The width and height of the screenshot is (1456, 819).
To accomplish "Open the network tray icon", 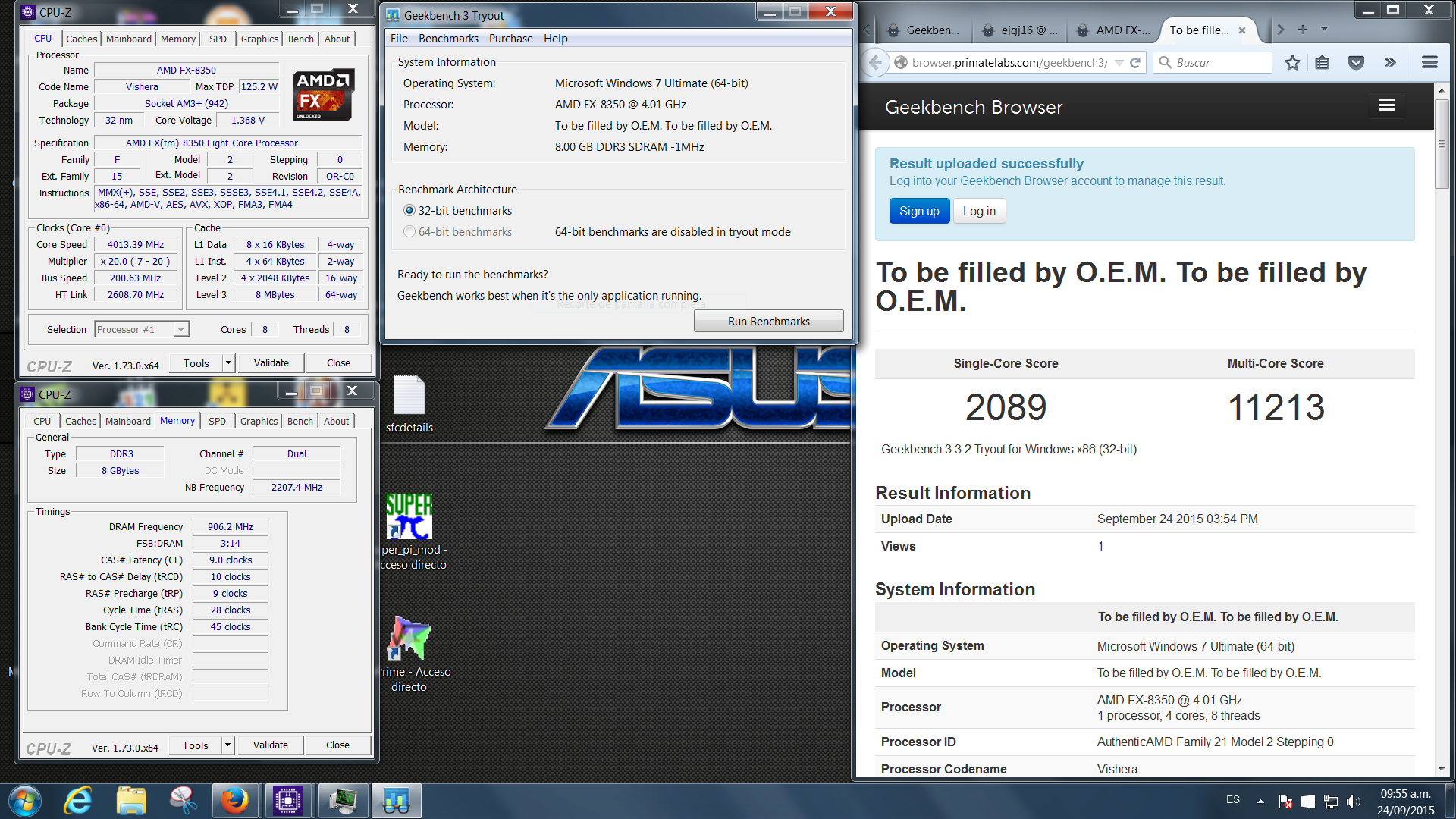I will tap(1330, 801).
